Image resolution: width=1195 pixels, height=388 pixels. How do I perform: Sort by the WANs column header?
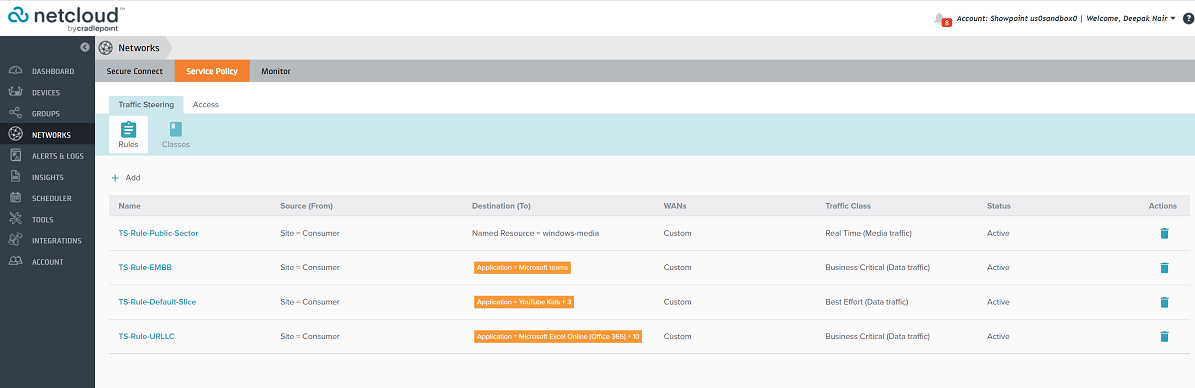674,206
